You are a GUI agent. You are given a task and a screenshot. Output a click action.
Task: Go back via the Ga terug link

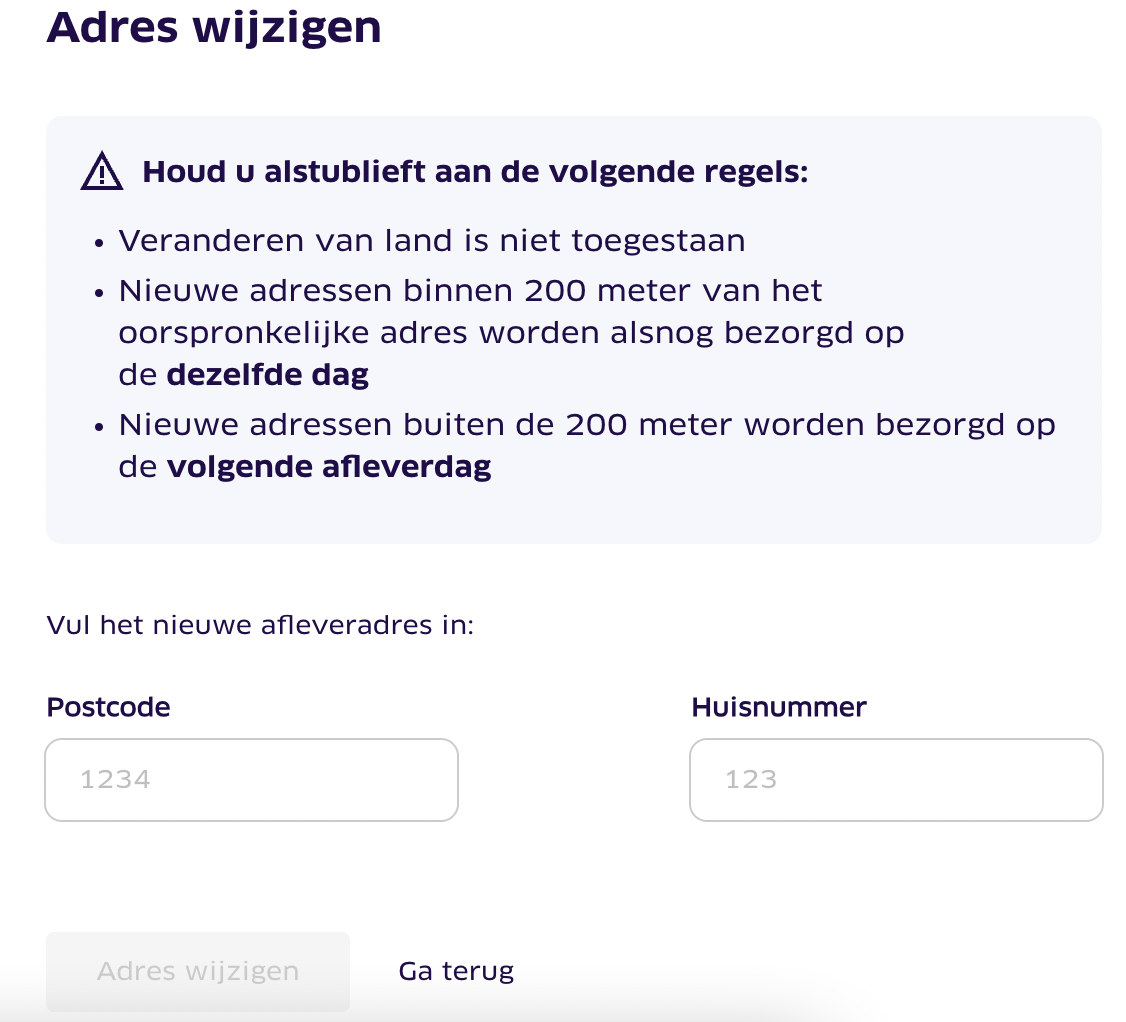[456, 971]
